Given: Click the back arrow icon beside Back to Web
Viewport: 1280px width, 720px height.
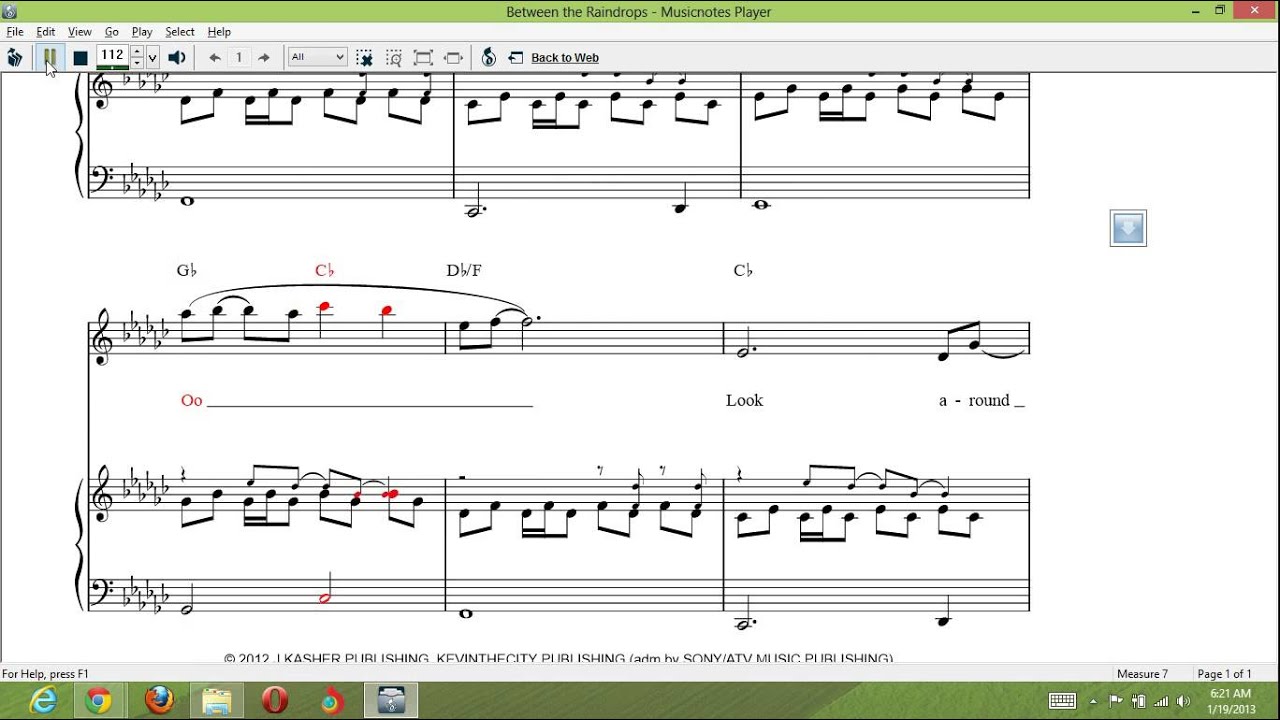Looking at the screenshot, I should click(x=516, y=58).
